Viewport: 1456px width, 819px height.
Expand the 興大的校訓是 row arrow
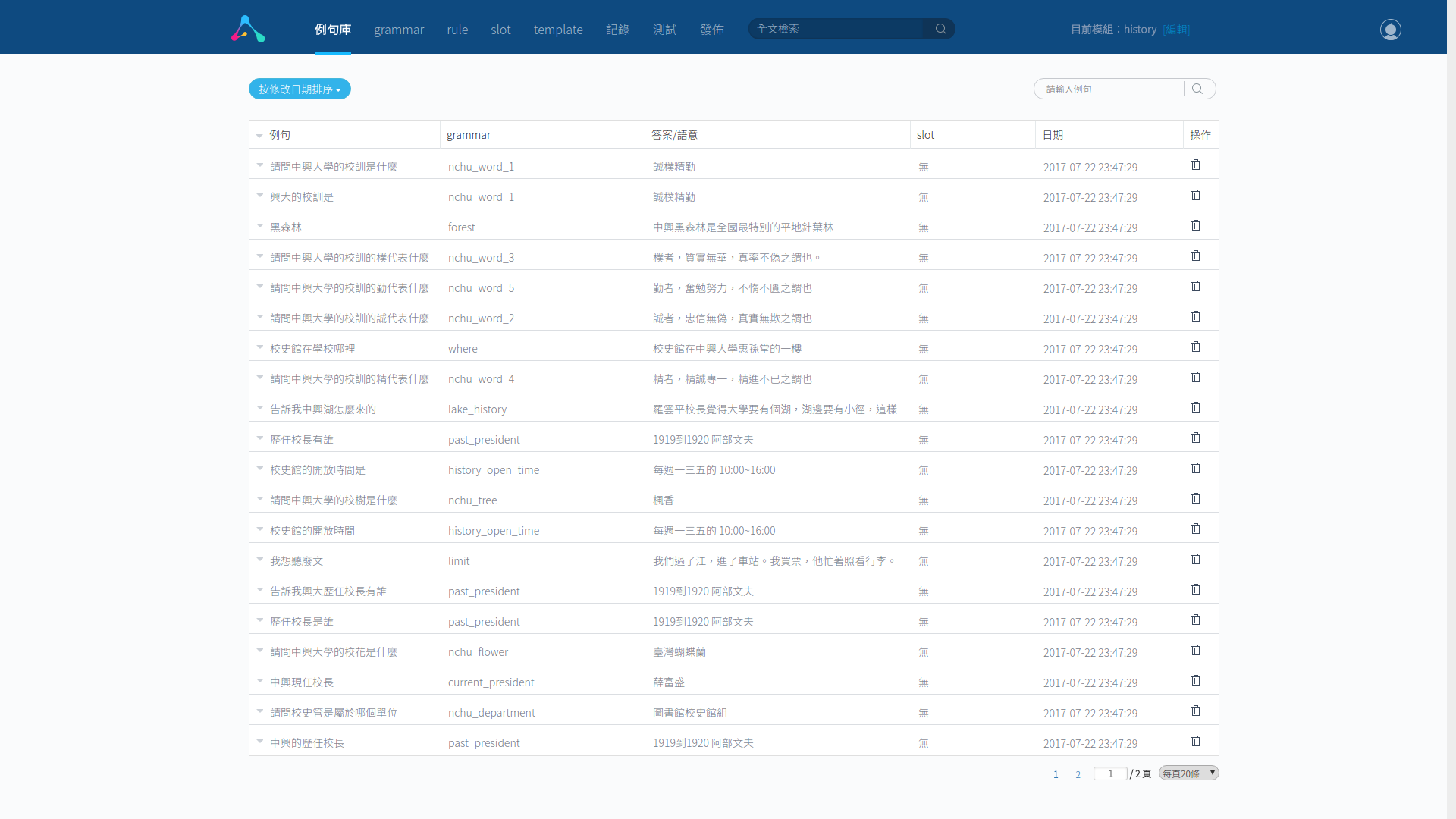[x=260, y=196]
